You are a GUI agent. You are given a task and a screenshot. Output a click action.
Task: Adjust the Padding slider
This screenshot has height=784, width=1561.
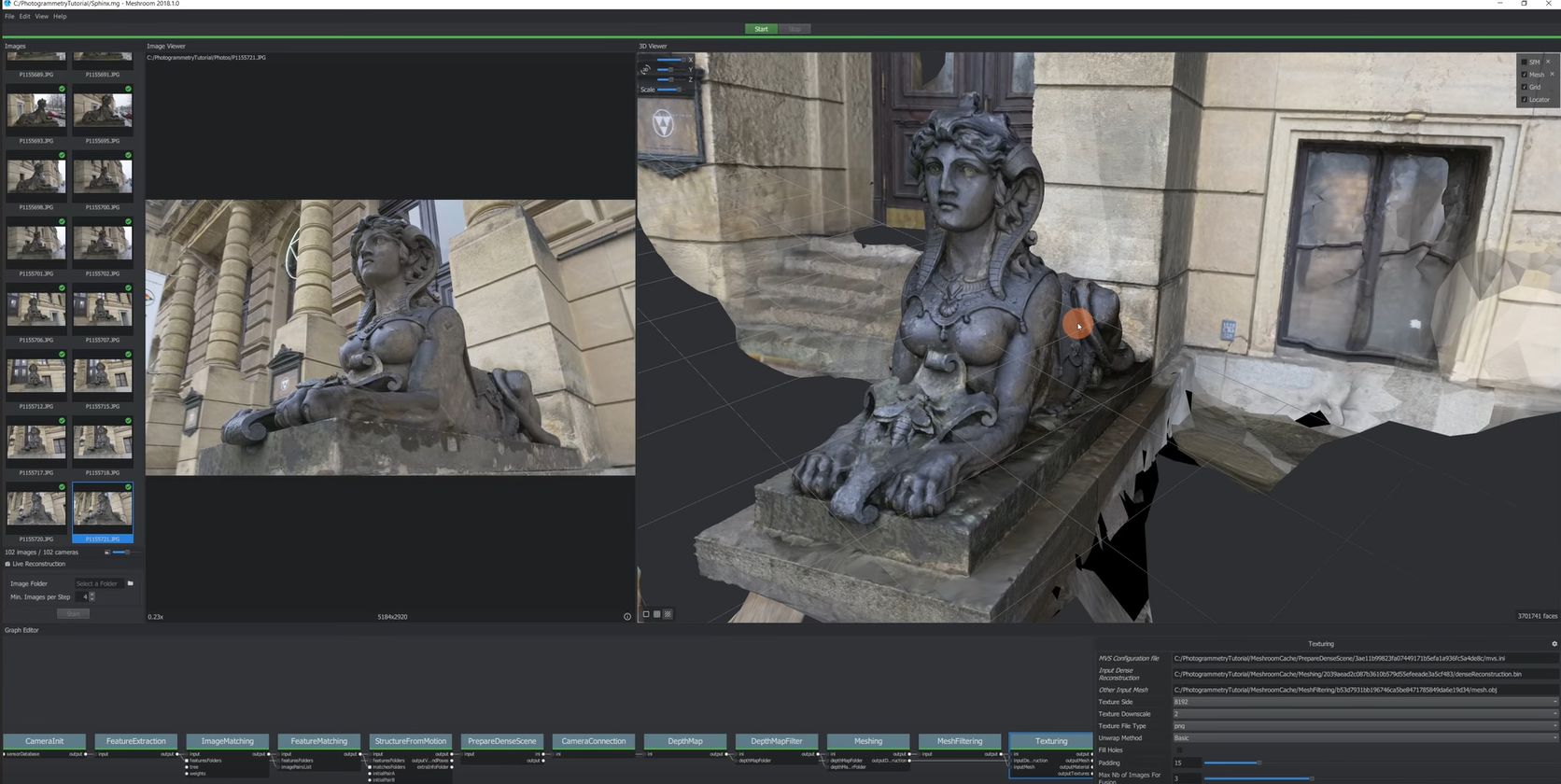point(1259,763)
